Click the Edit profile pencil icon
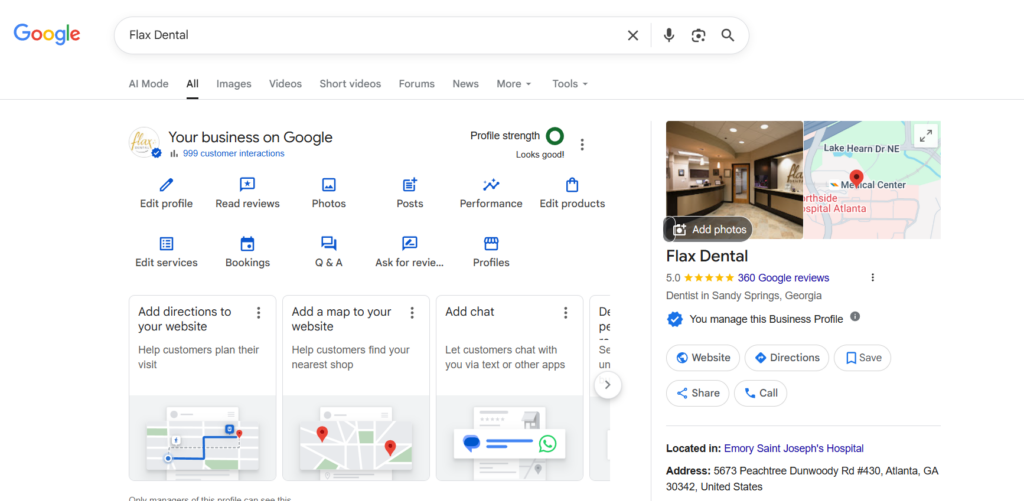 [166, 185]
